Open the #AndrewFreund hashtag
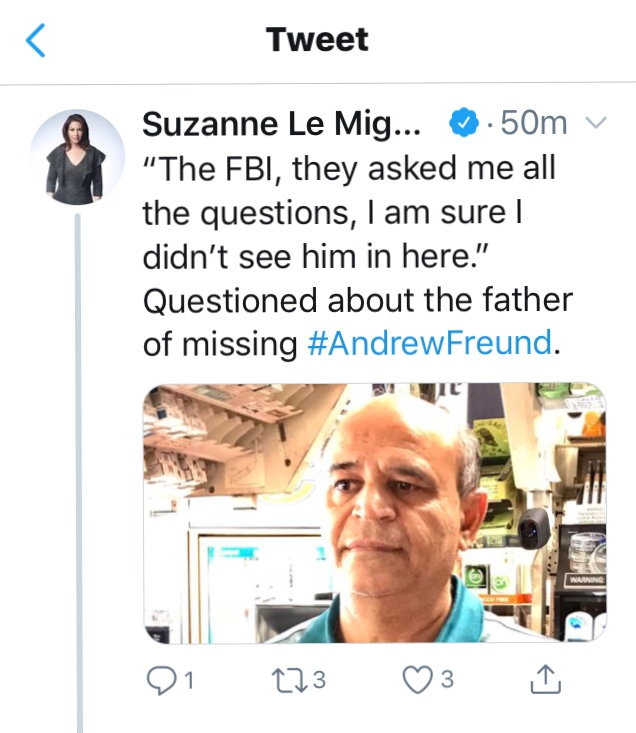 click(x=429, y=343)
